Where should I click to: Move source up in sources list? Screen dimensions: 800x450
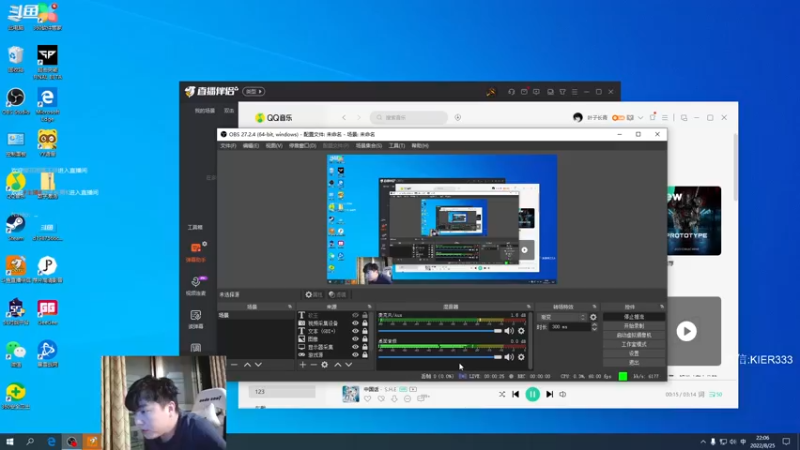pos(338,365)
